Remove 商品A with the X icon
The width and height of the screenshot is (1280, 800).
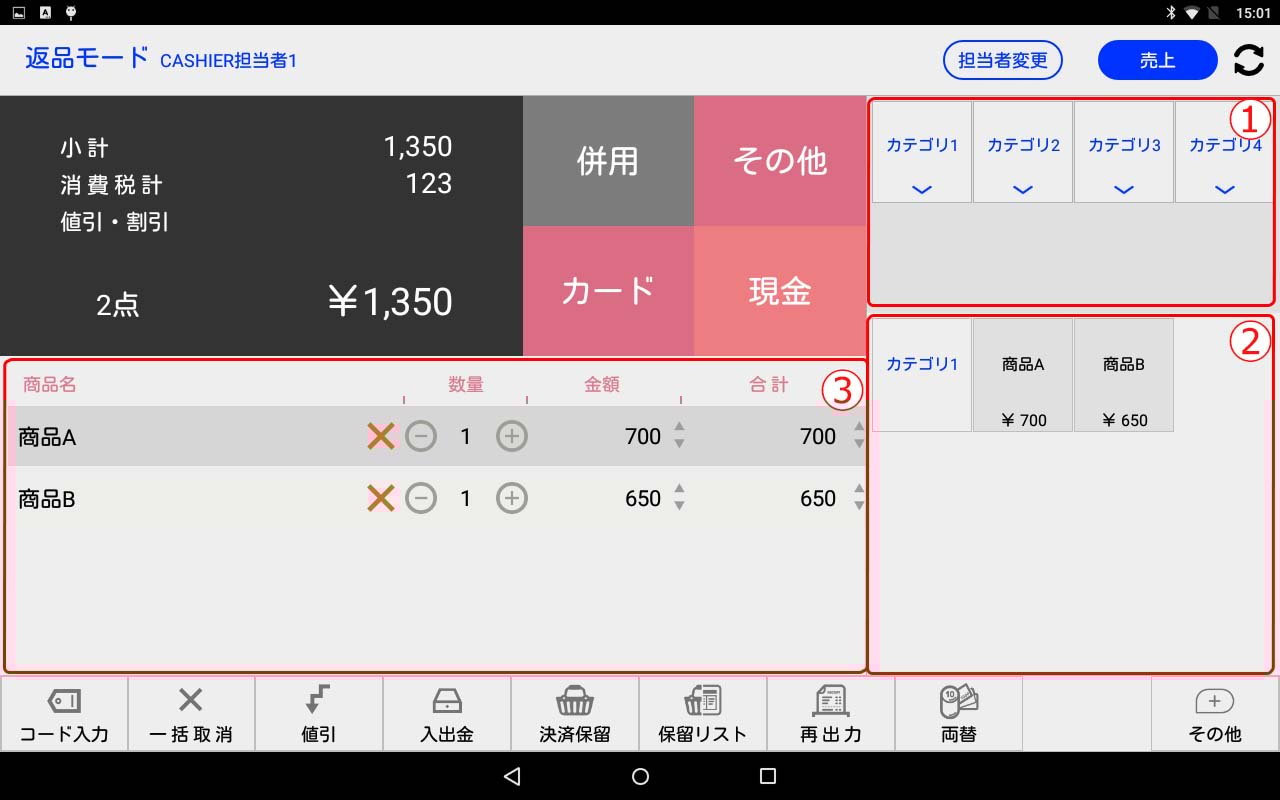click(380, 436)
